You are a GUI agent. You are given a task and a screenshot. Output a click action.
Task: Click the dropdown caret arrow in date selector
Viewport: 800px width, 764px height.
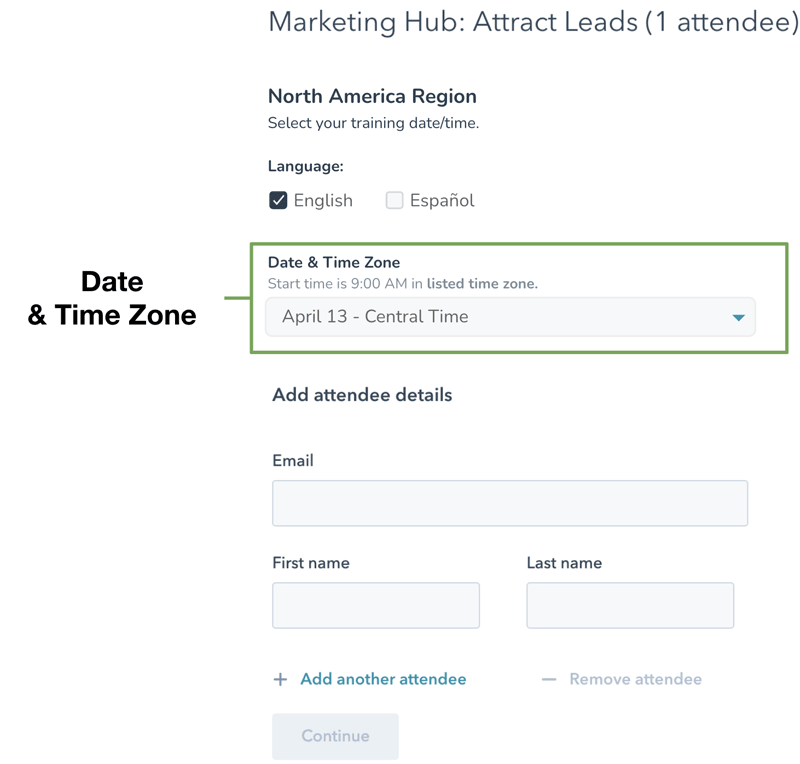pos(738,317)
